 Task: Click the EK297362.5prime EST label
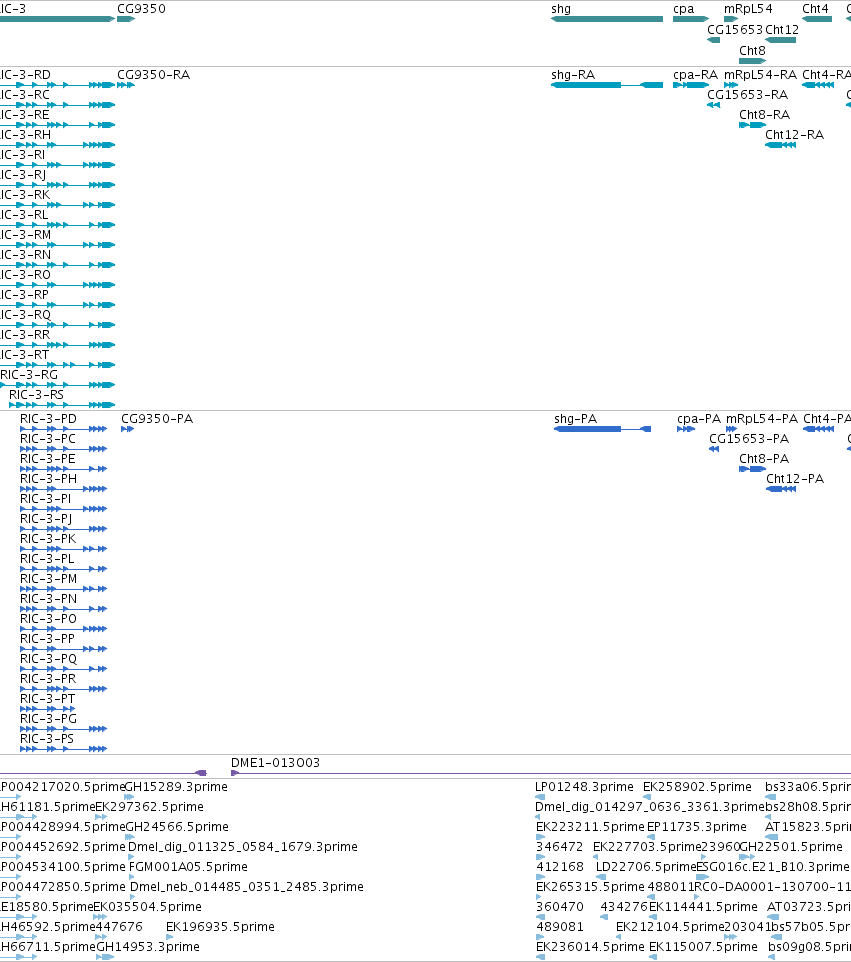click(149, 807)
